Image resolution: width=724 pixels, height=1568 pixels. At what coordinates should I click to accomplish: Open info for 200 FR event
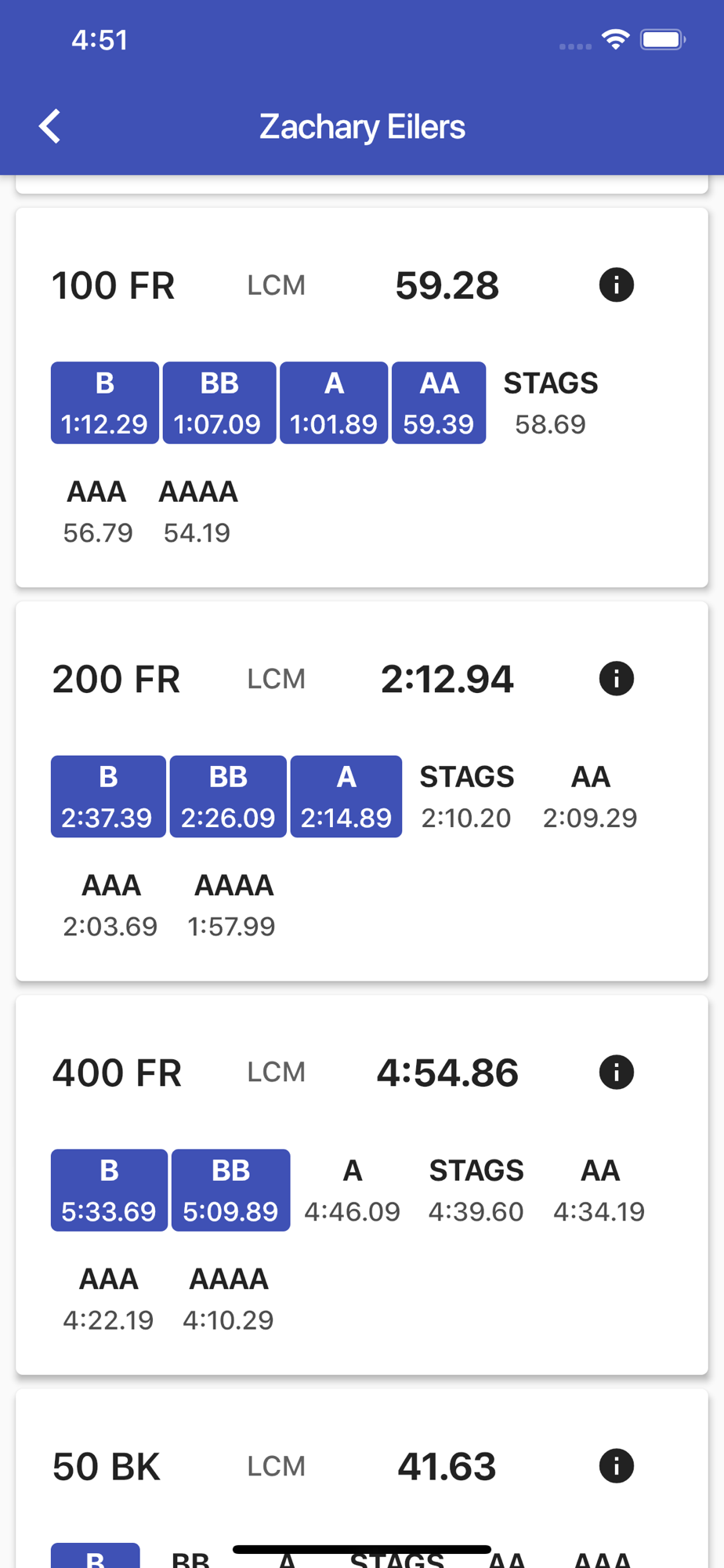tap(616, 678)
